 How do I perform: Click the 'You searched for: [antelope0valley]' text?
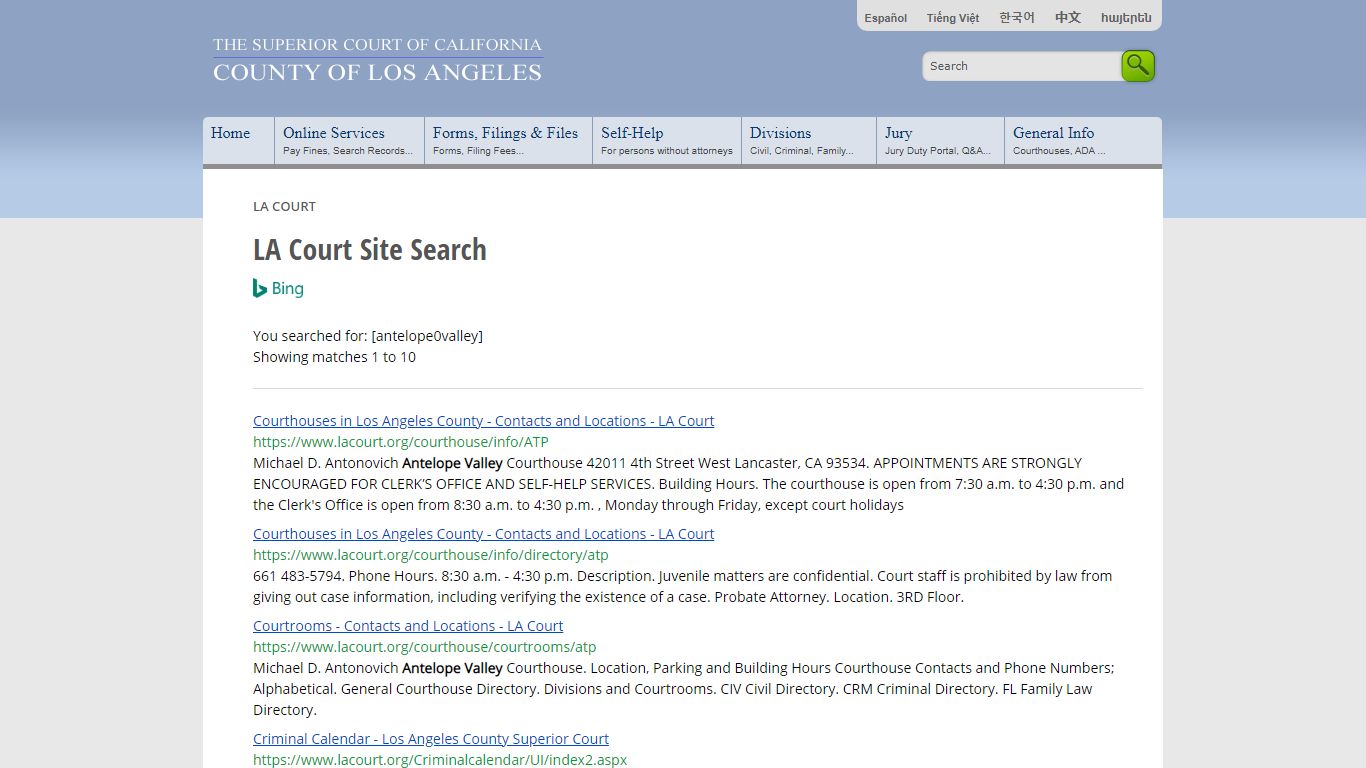[x=368, y=336]
